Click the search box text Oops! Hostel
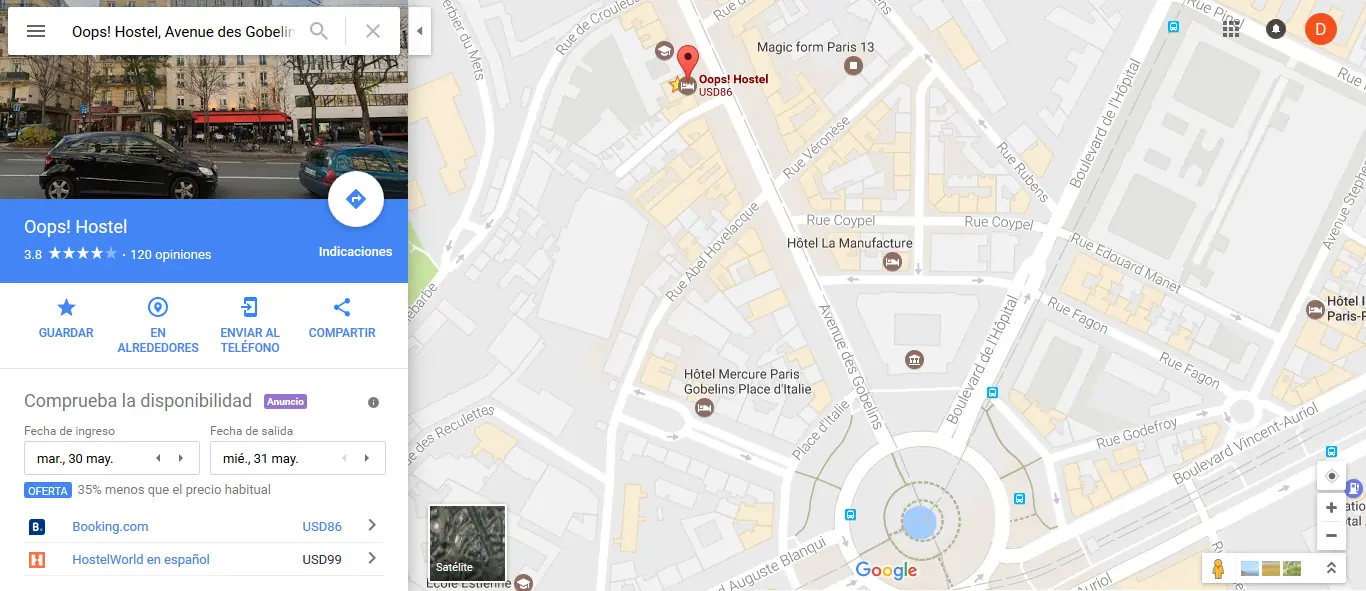 [183, 31]
